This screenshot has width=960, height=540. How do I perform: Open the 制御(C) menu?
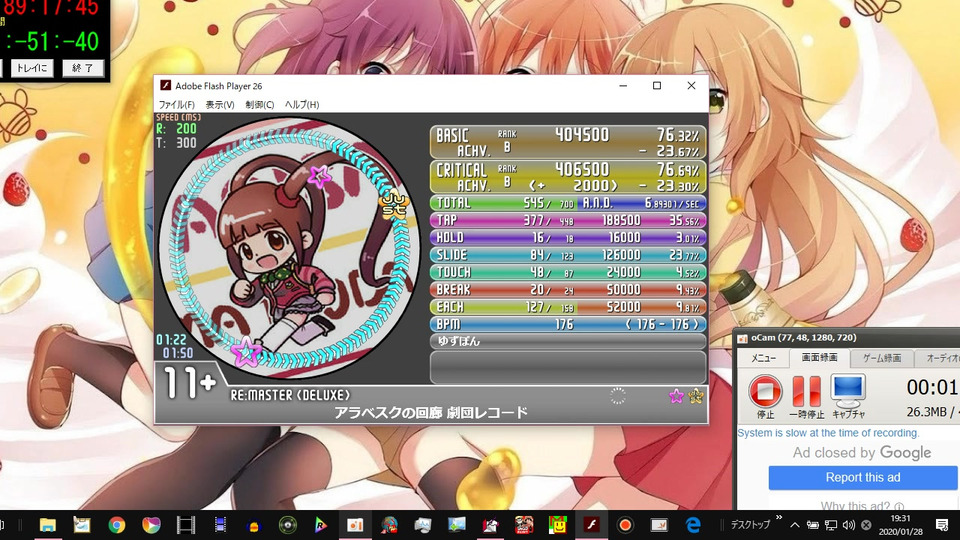pos(260,105)
